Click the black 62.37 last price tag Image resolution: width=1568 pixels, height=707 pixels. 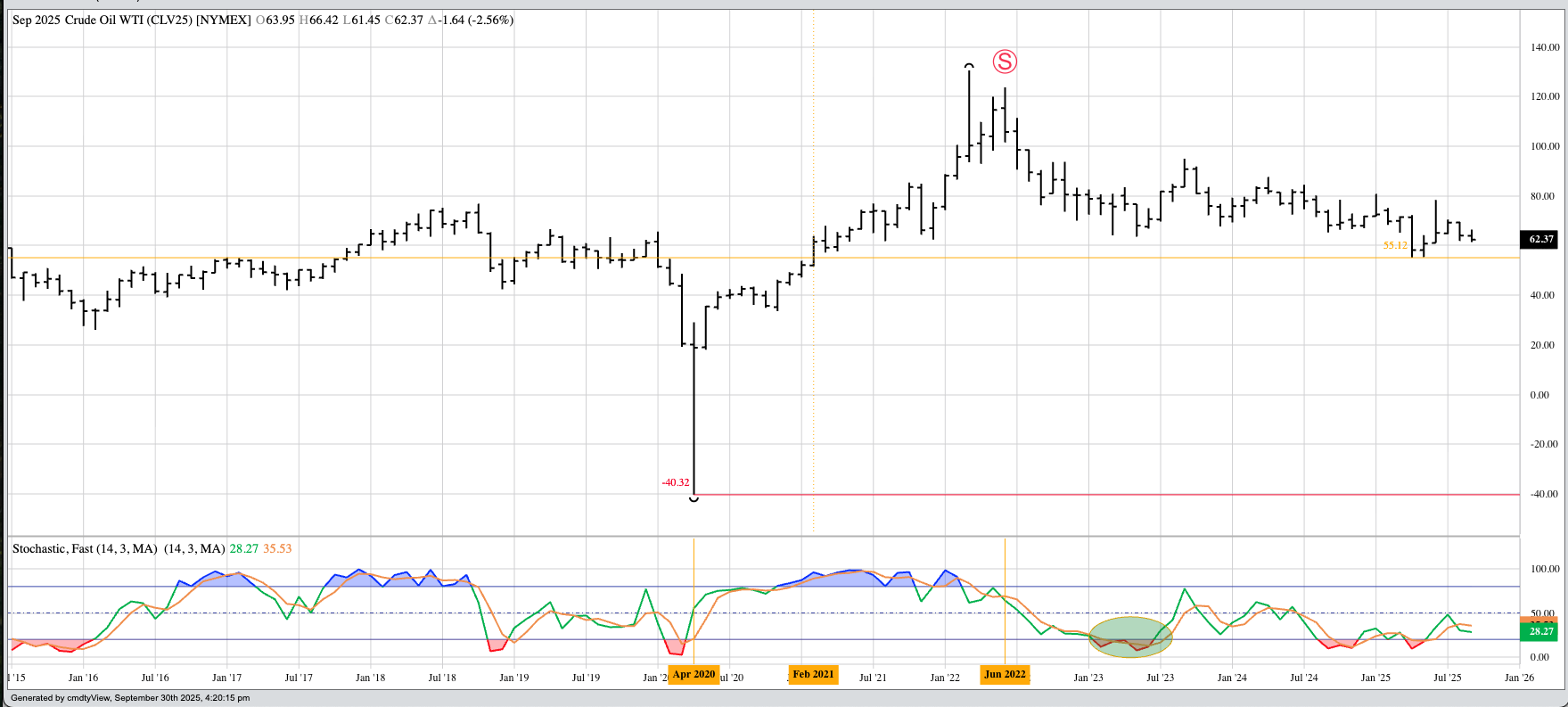tap(1540, 239)
